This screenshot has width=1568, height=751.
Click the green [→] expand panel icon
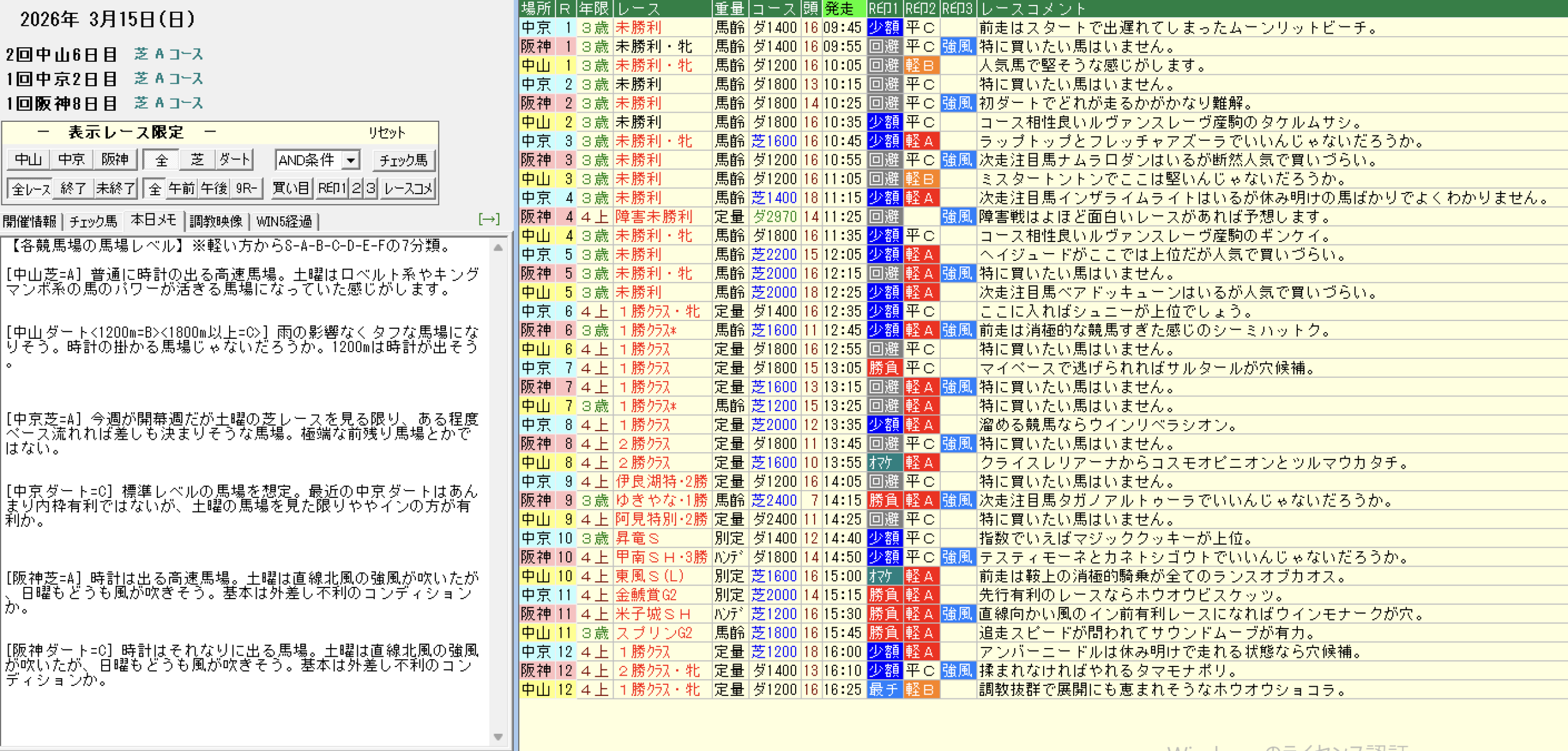click(489, 219)
